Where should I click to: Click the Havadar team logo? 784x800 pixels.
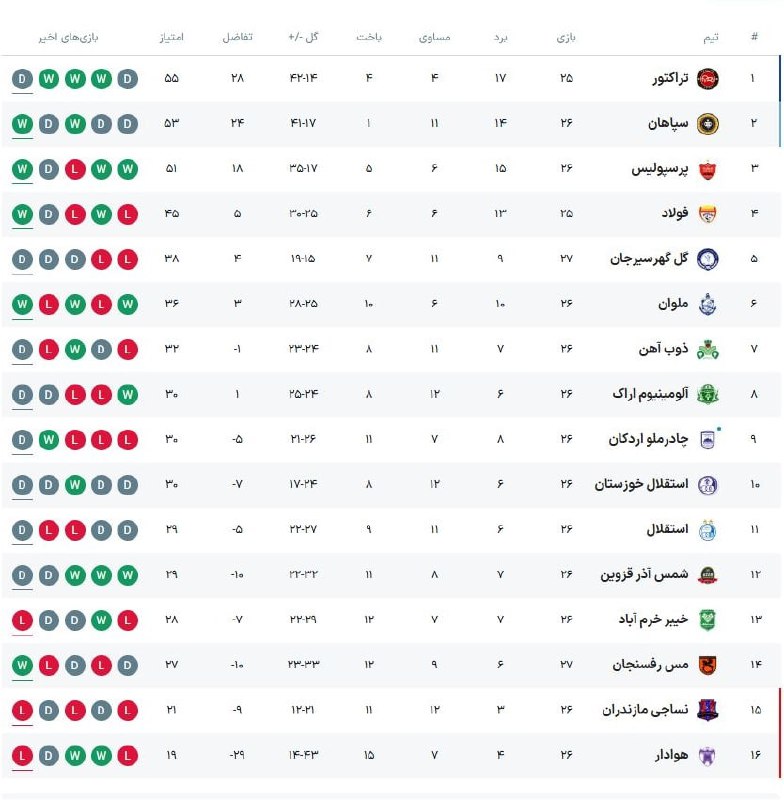pyautogui.click(x=707, y=754)
